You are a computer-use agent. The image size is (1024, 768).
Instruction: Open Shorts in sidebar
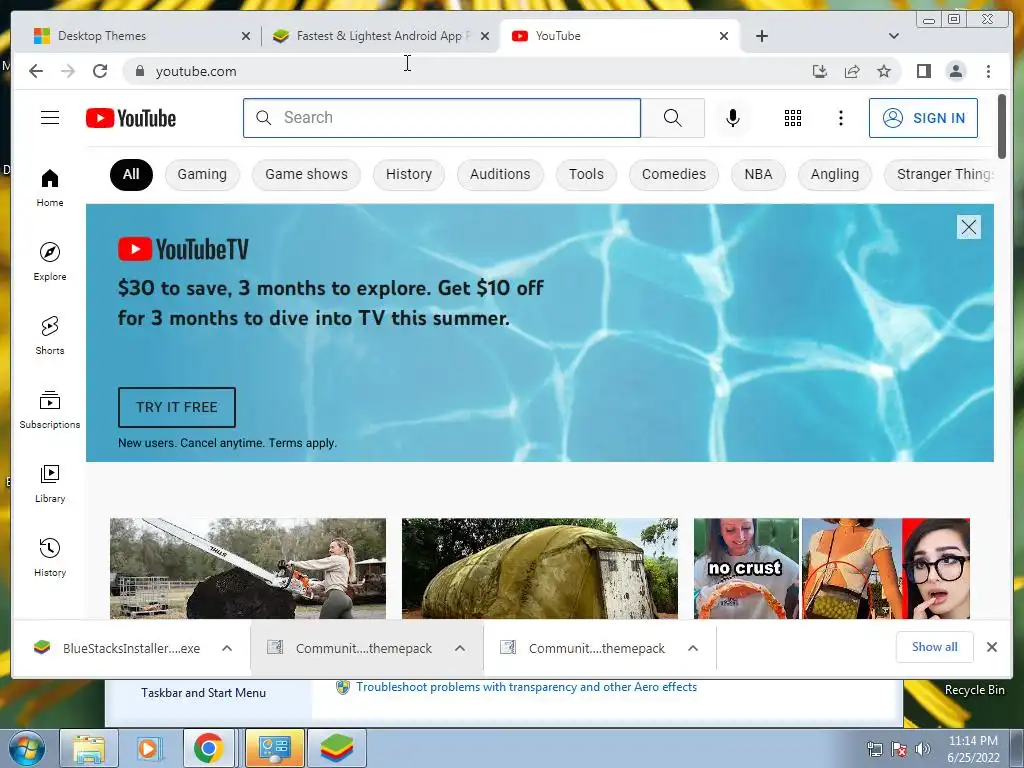[50, 335]
